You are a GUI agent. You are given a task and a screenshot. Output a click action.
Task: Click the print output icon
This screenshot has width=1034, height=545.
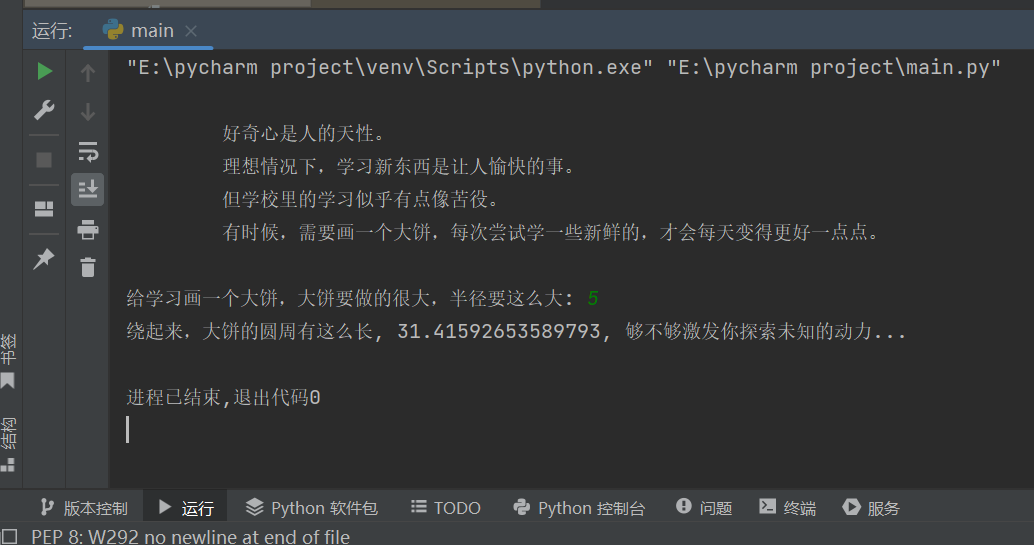pos(88,230)
